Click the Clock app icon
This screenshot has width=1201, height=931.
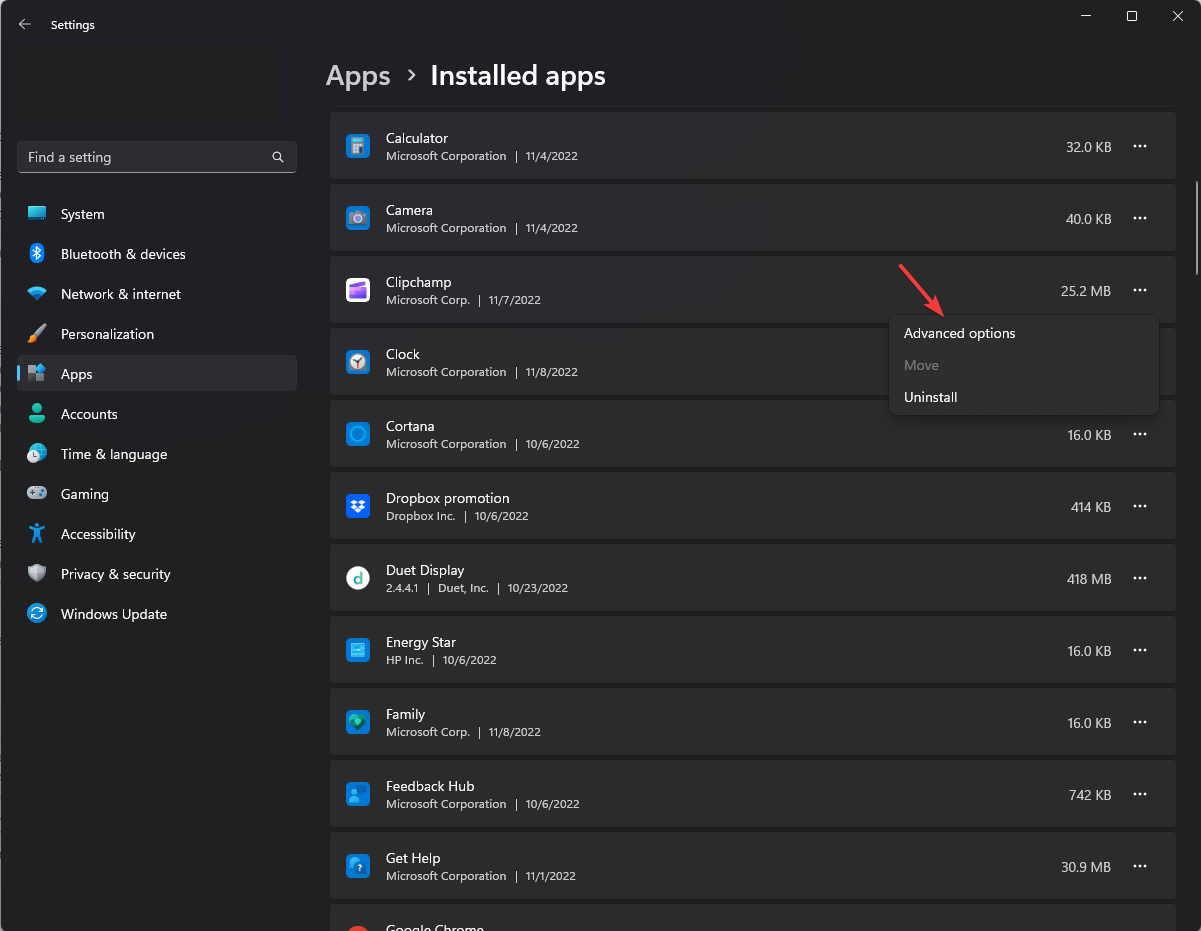358,362
